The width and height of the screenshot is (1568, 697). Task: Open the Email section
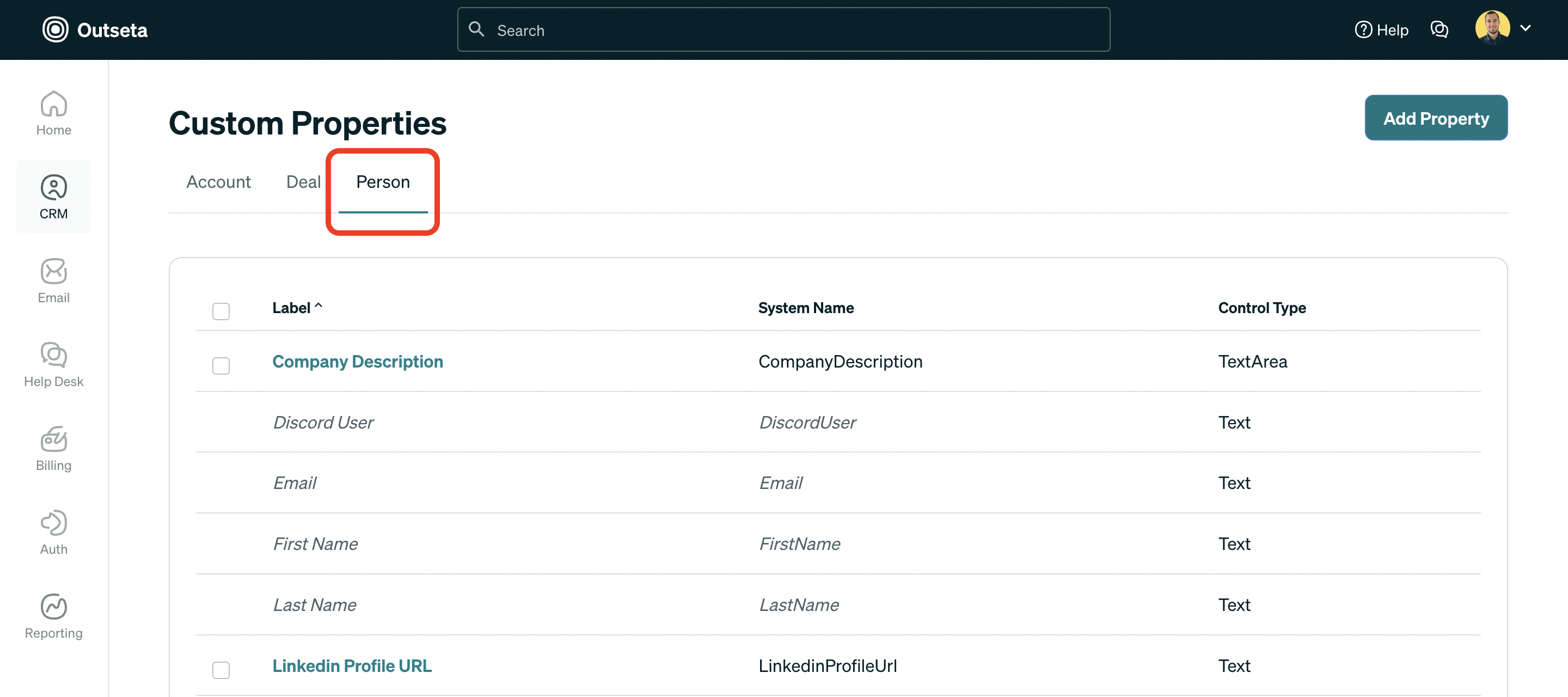click(x=53, y=280)
